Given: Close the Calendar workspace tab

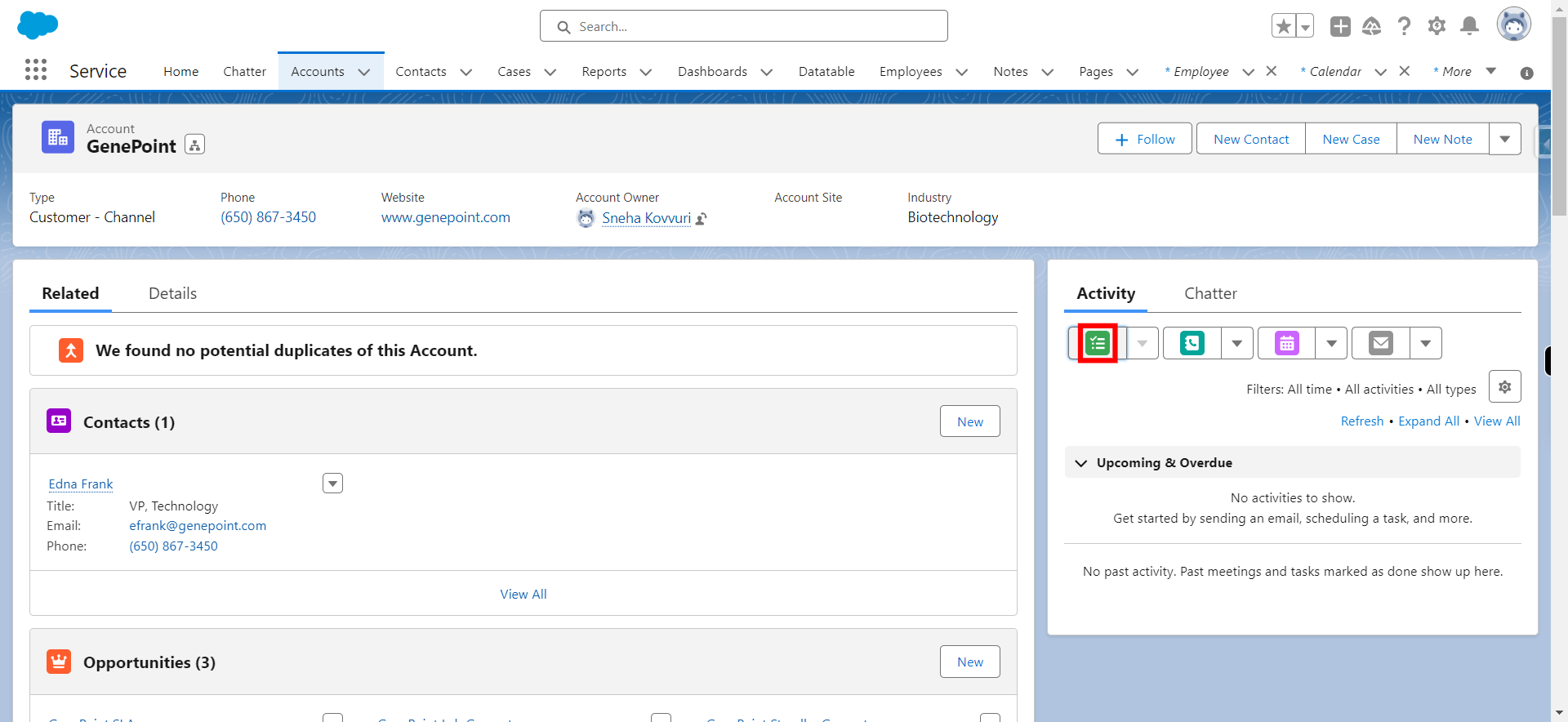Looking at the screenshot, I should [1405, 71].
